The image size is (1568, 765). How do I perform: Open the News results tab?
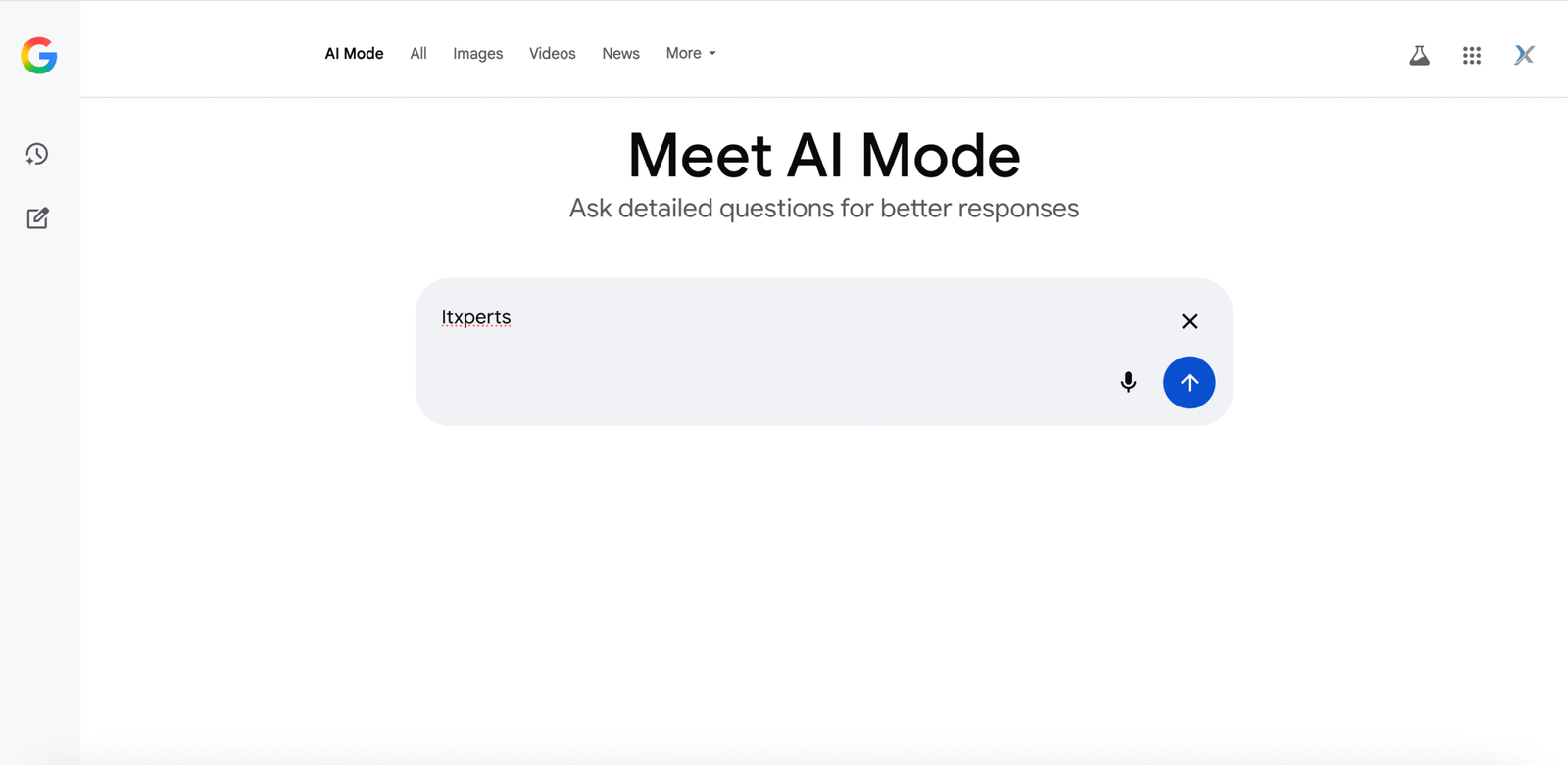point(620,53)
